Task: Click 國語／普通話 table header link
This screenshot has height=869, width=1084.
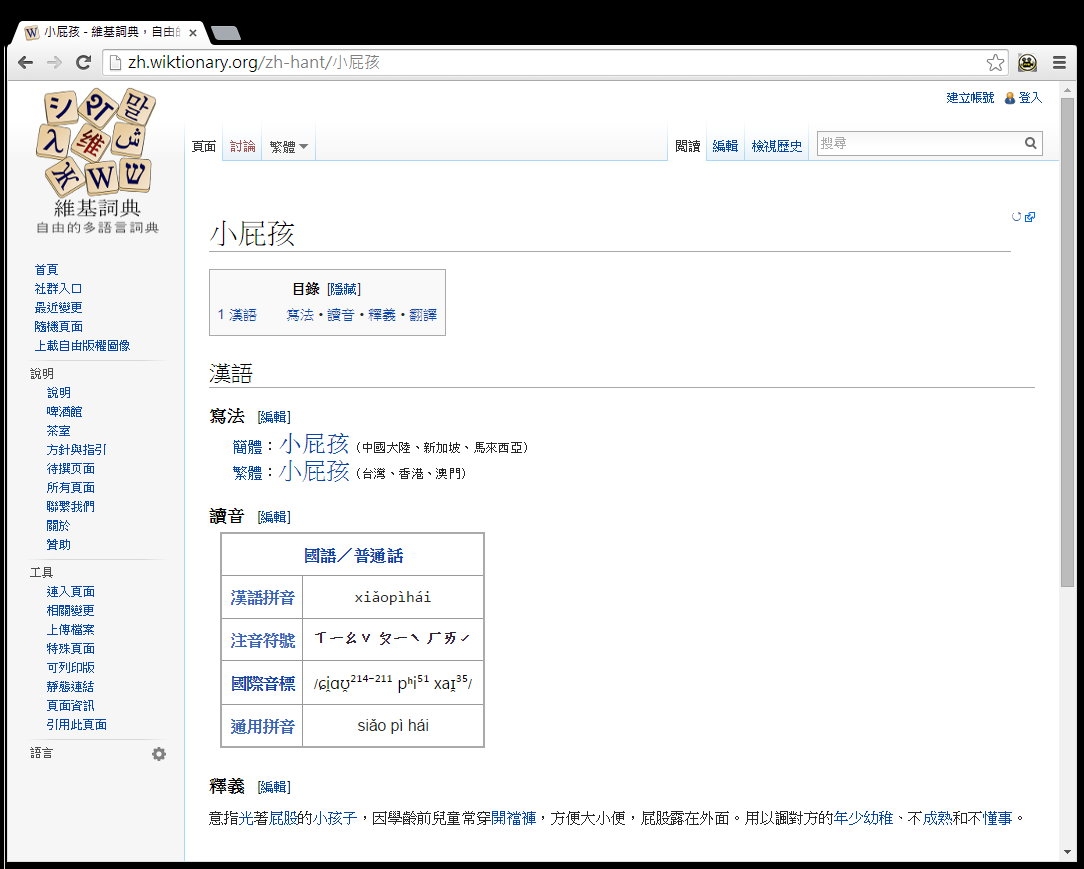Action: click(x=353, y=556)
